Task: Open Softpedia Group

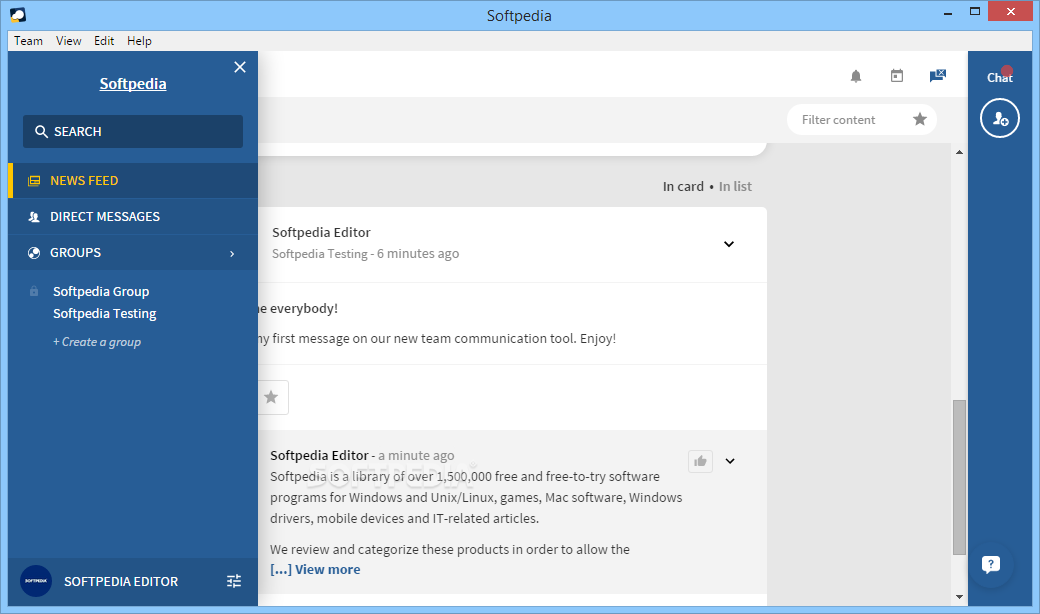Action: (x=101, y=291)
